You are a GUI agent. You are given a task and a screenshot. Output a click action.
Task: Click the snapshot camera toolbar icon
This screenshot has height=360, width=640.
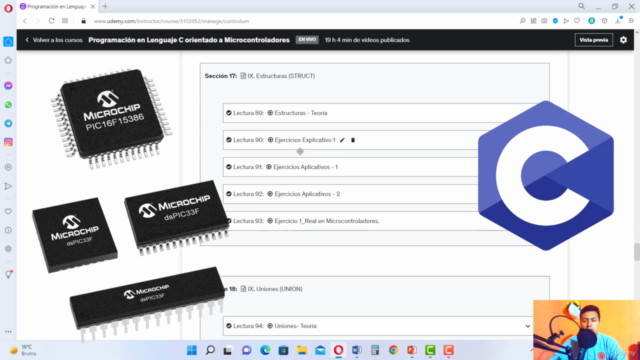pyautogui.click(x=544, y=21)
